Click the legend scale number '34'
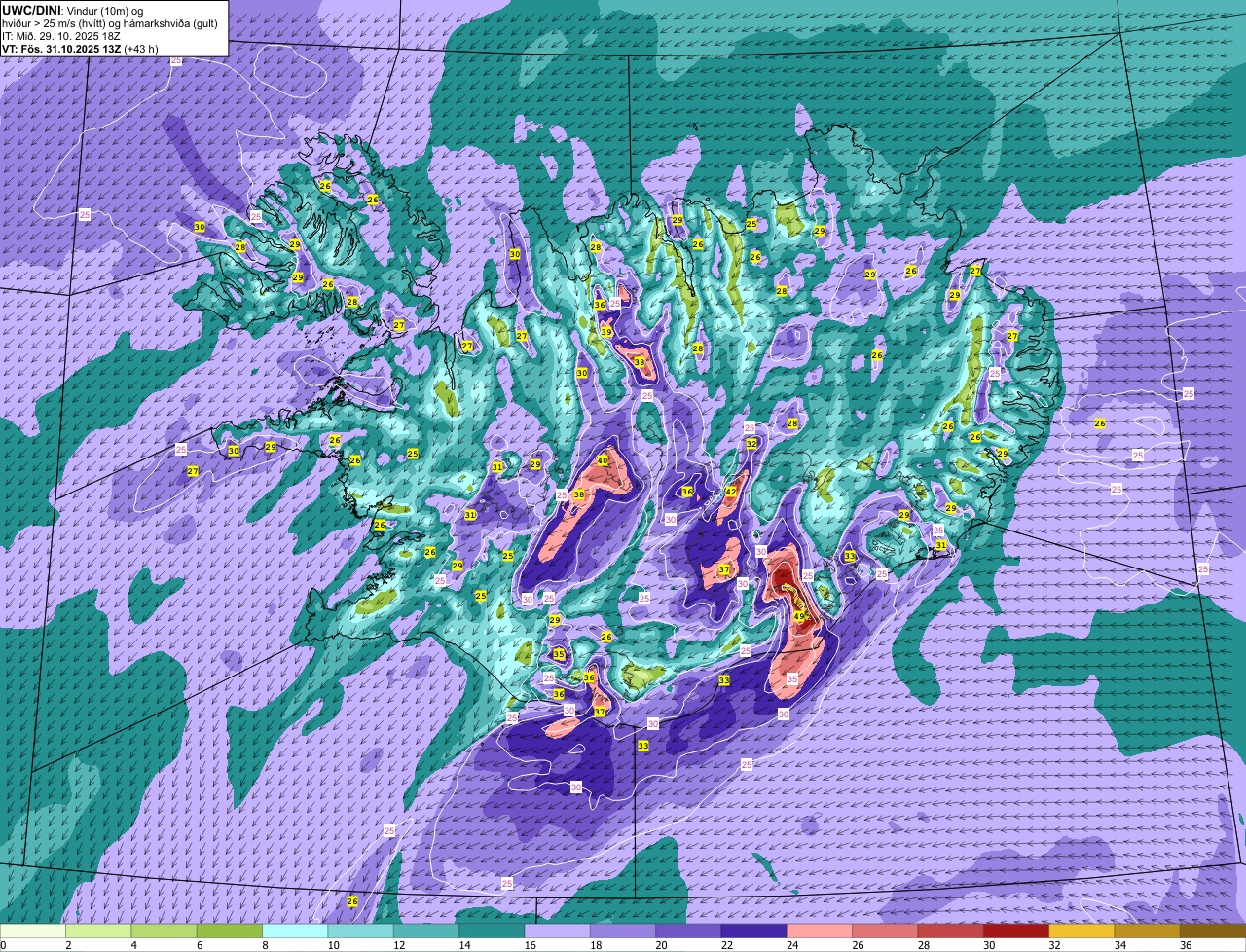1246x952 pixels. 1120,944
